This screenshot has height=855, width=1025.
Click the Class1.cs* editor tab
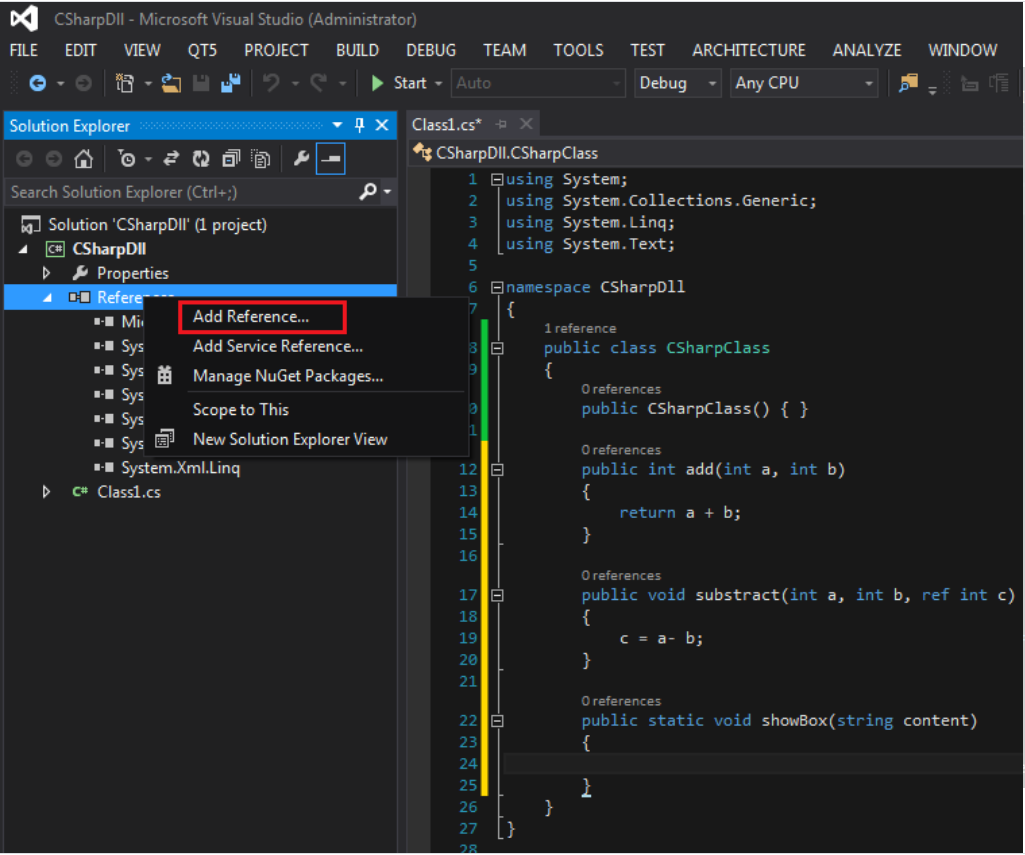point(446,125)
